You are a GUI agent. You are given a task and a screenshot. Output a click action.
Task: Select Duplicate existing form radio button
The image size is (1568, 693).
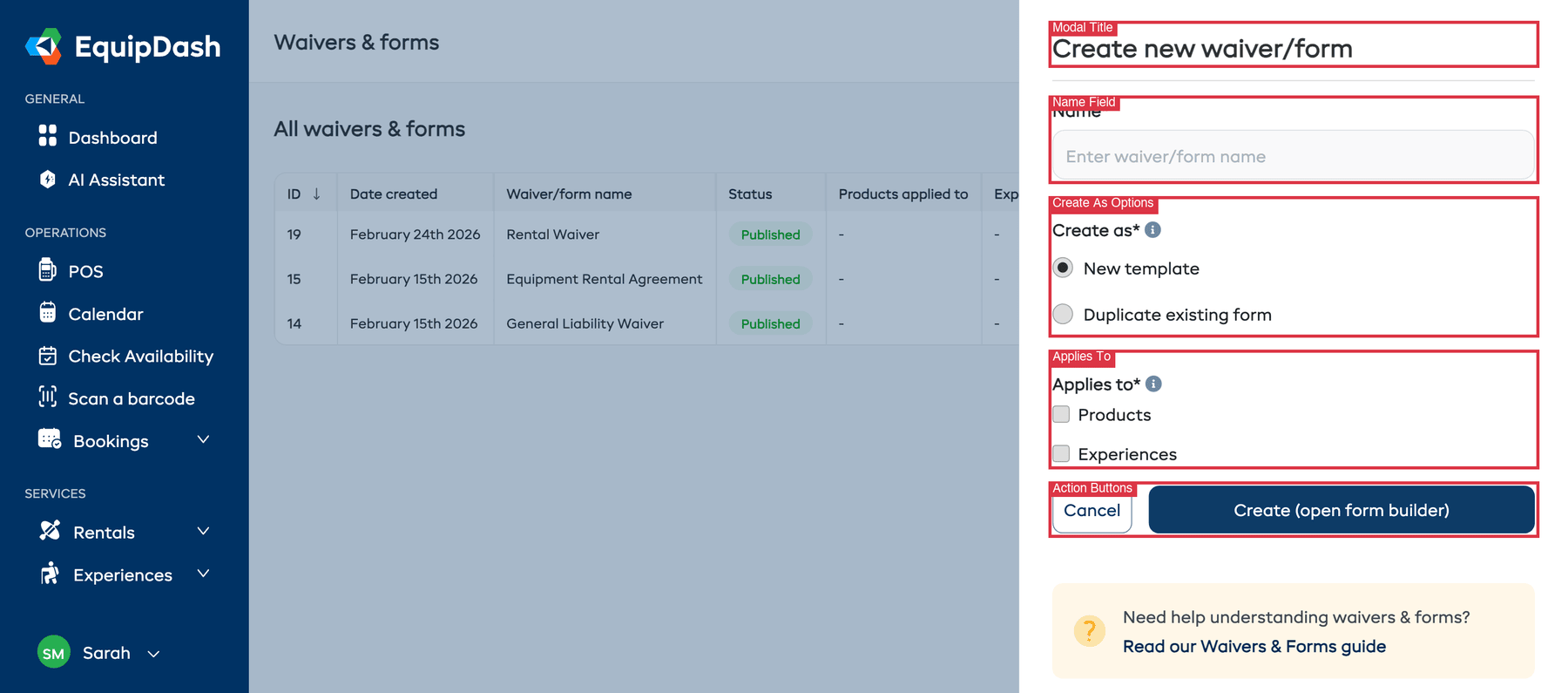click(1063, 314)
